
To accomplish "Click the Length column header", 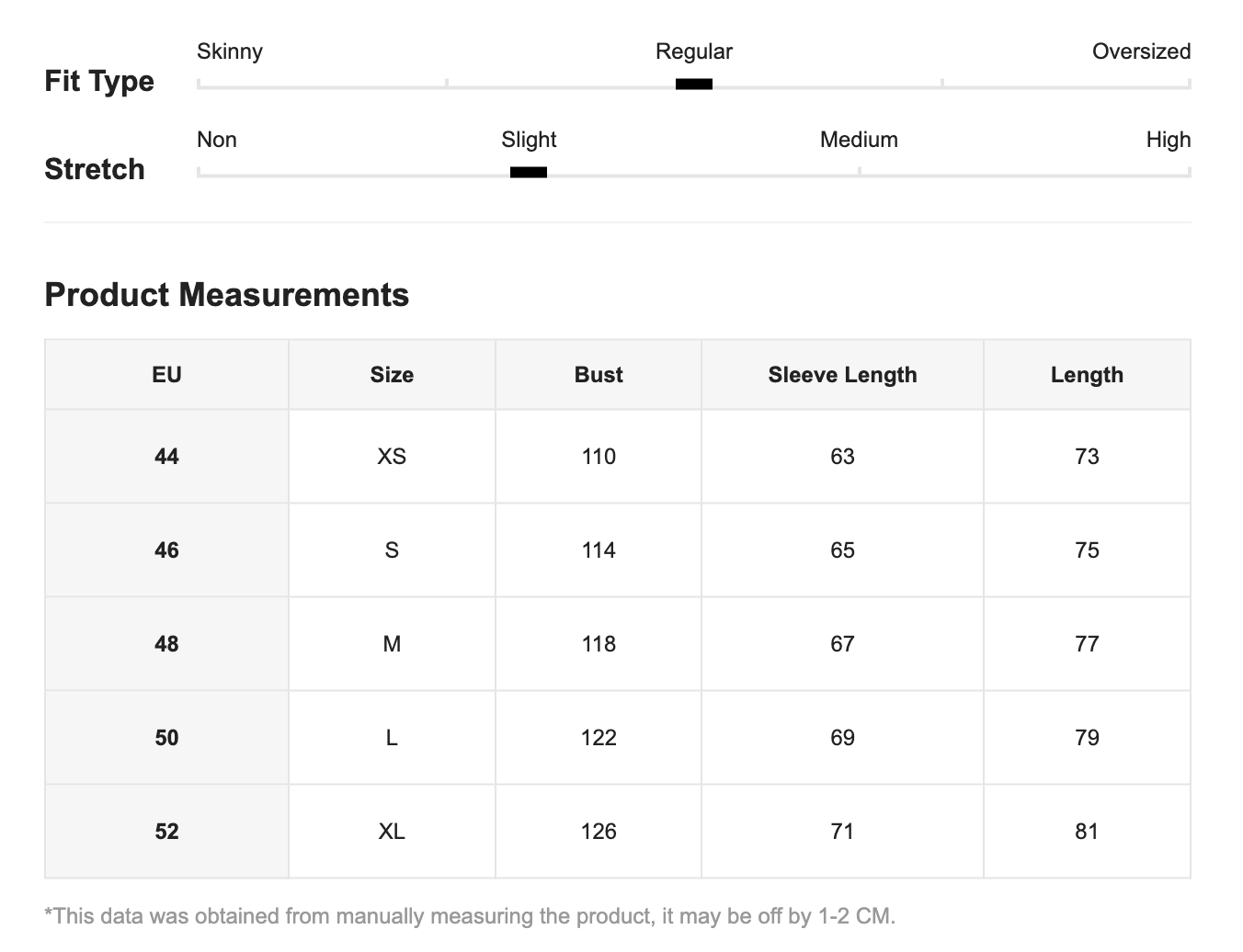I will tap(1087, 375).
